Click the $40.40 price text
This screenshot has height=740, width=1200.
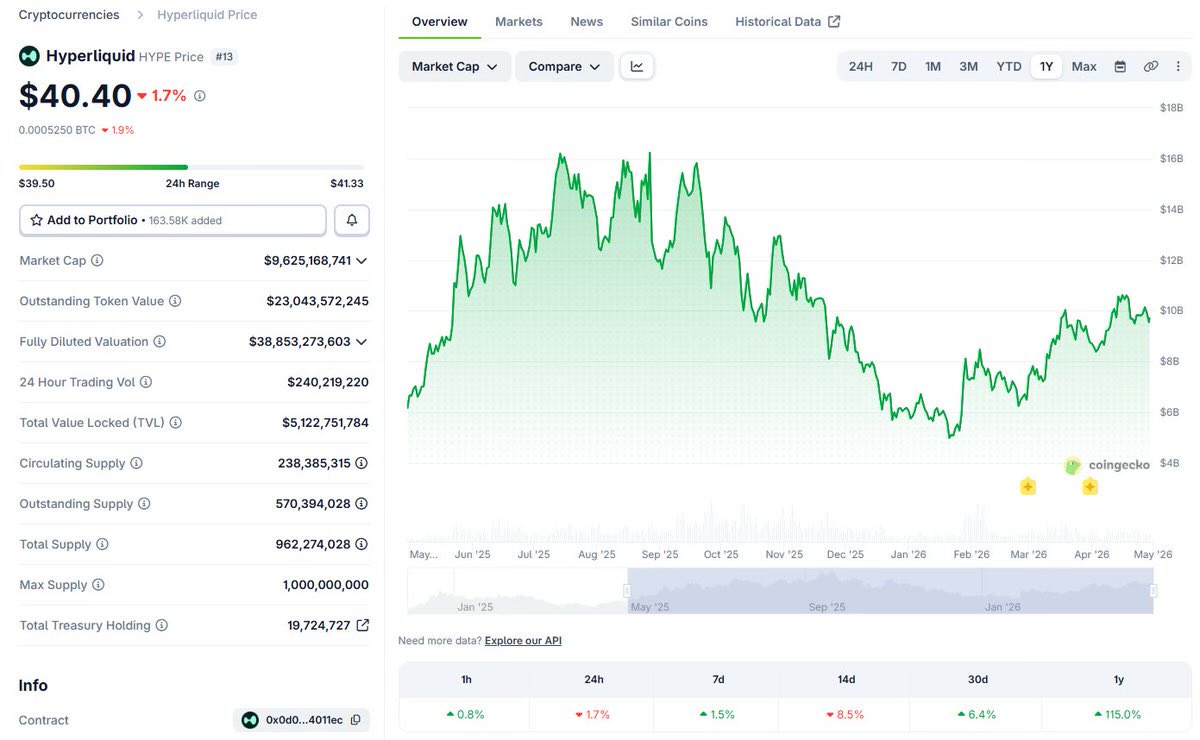[x=75, y=96]
